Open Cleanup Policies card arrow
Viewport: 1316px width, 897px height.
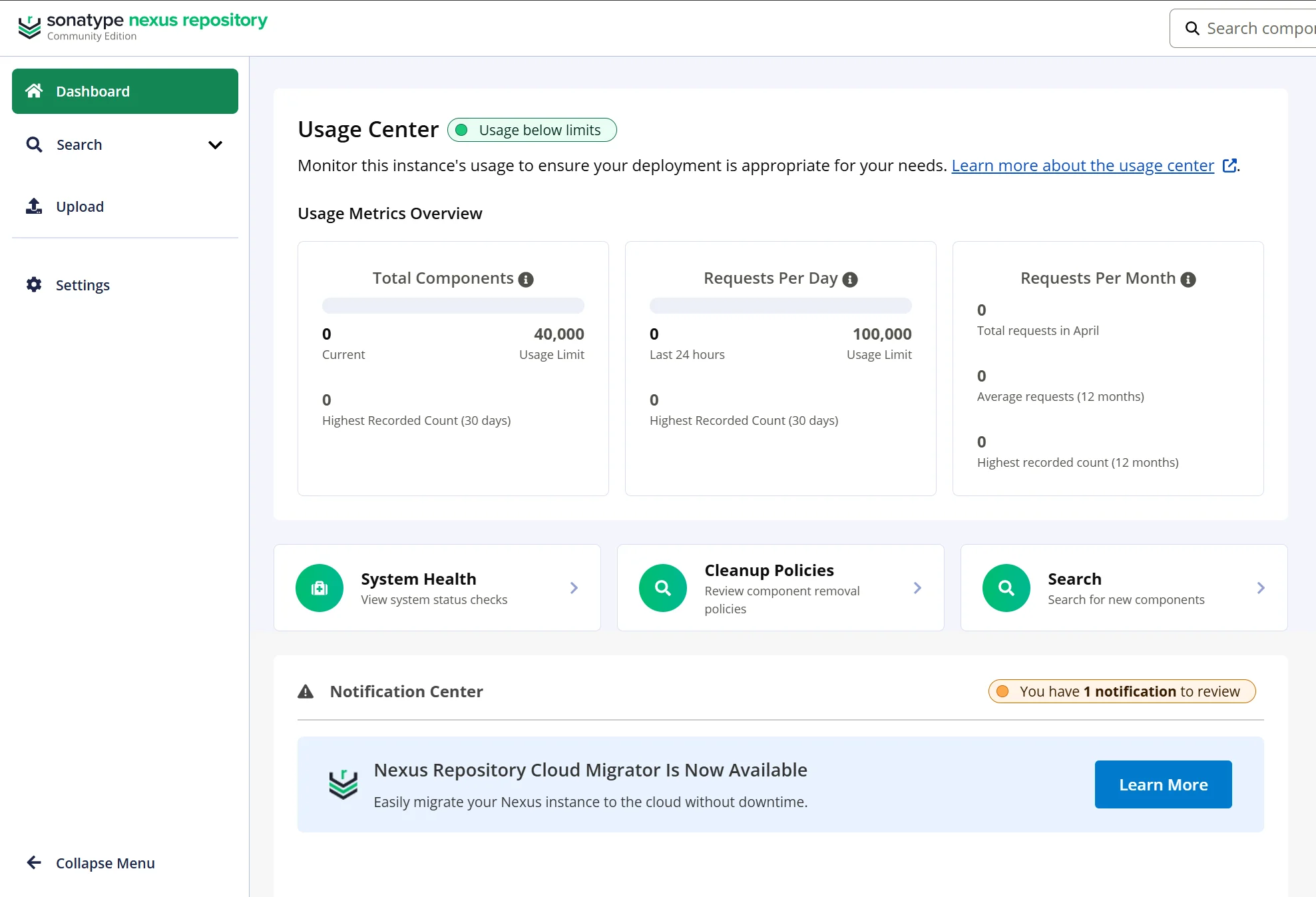pyautogui.click(x=917, y=588)
